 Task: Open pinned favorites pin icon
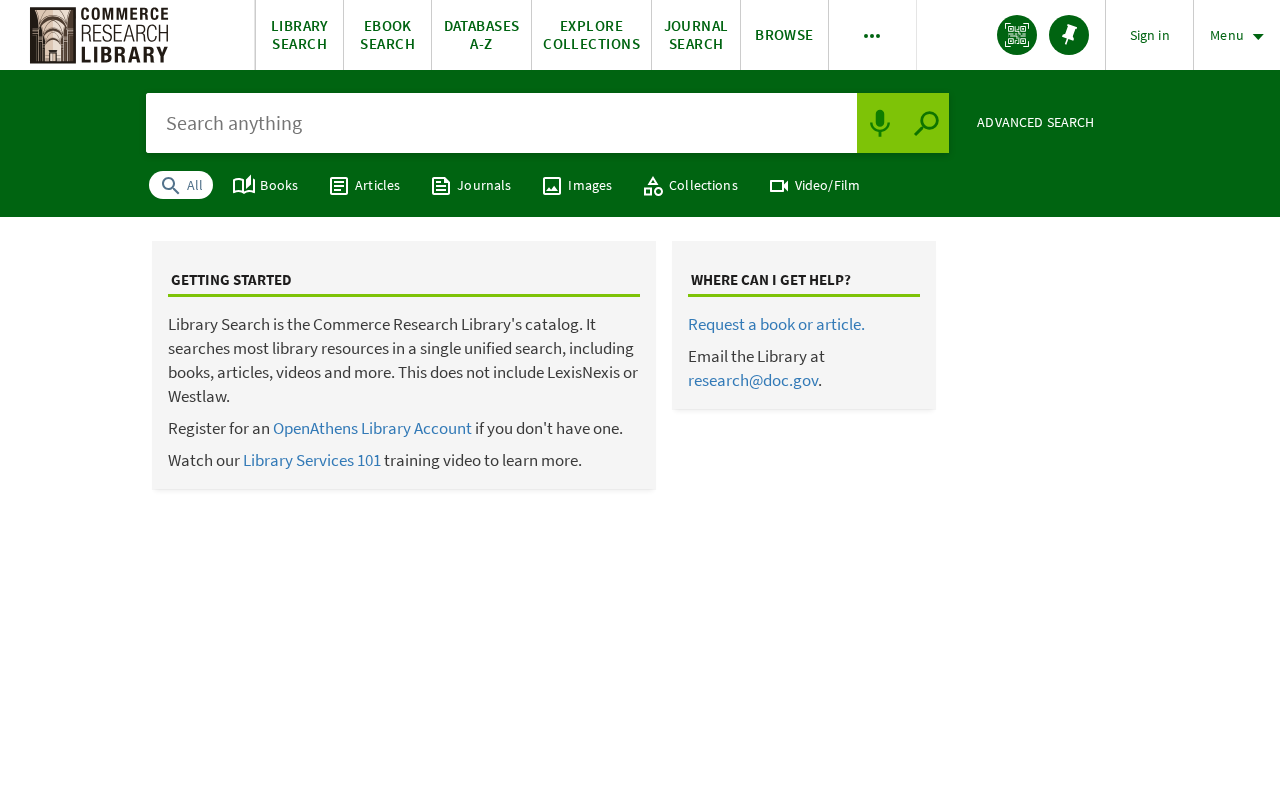click(x=1069, y=35)
